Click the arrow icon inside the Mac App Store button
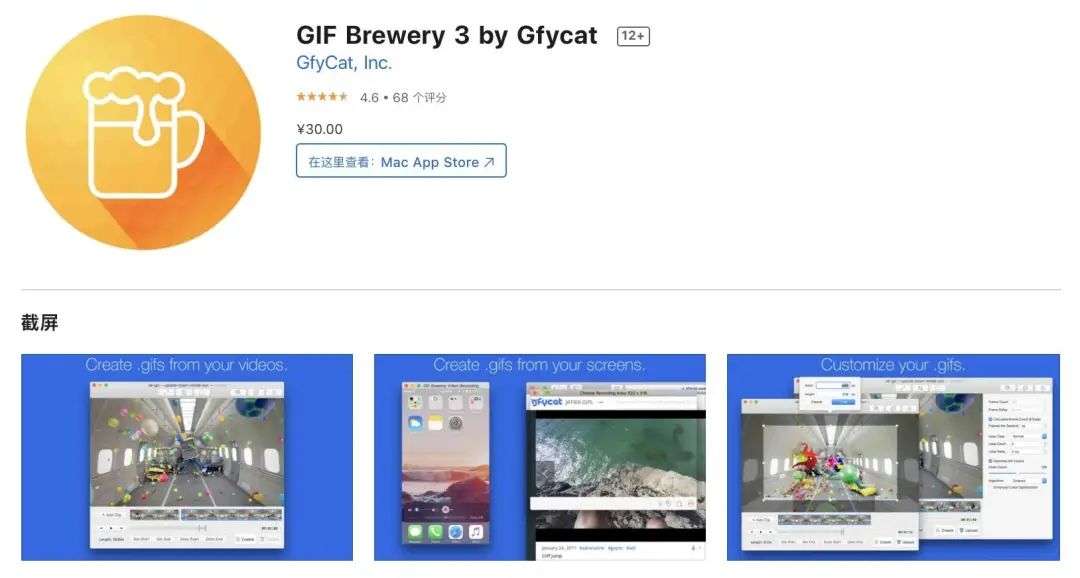Image resolution: width=1080 pixels, height=578 pixels. coord(489,163)
